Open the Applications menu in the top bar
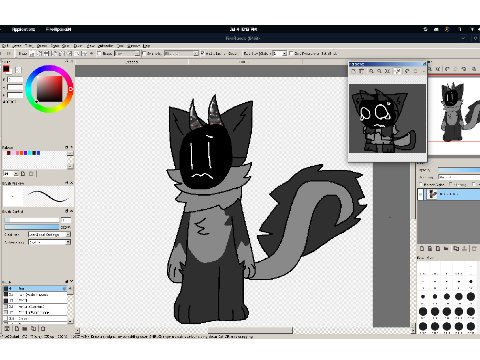The image size is (480, 360). (23, 29)
